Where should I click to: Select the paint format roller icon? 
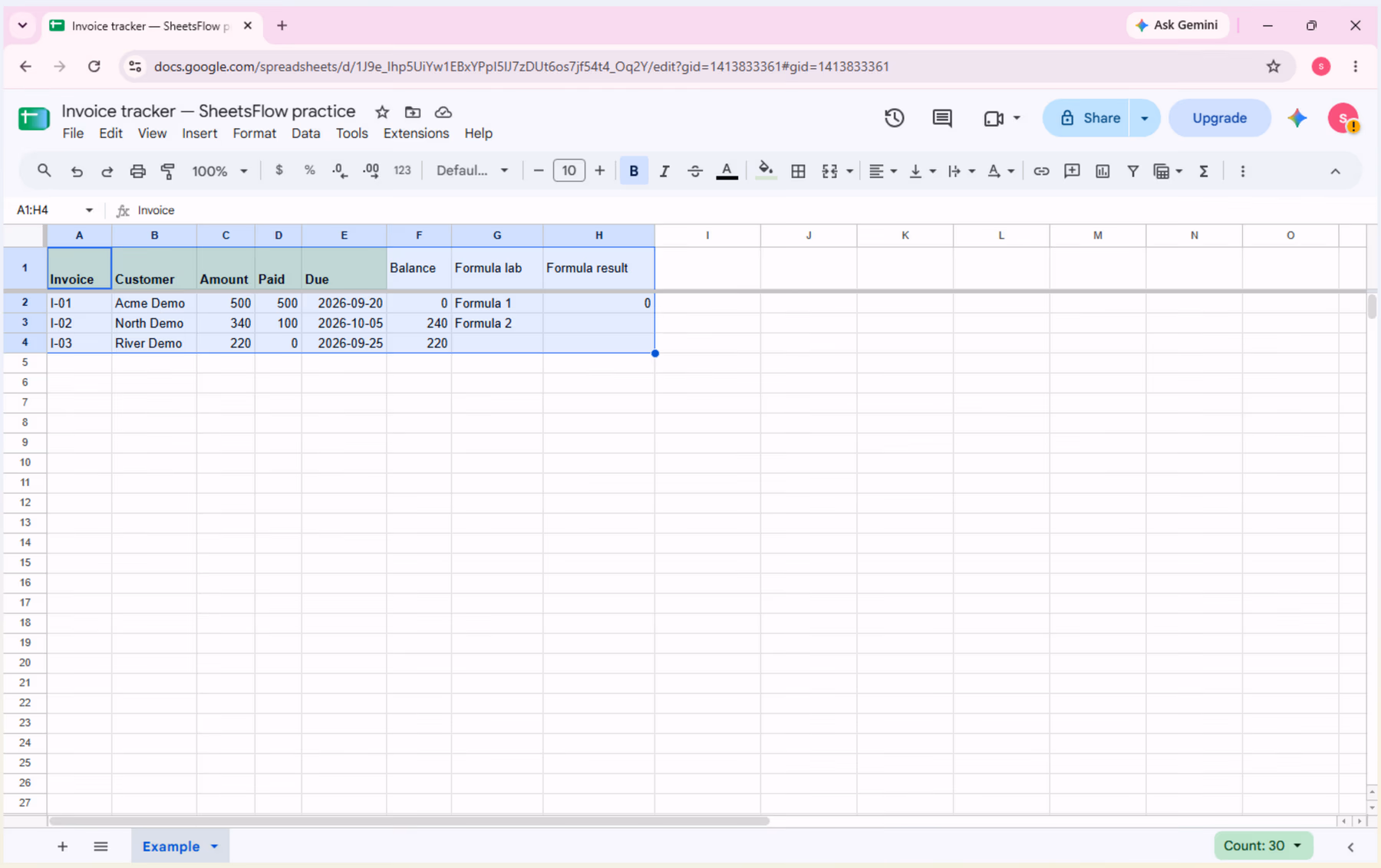click(167, 171)
